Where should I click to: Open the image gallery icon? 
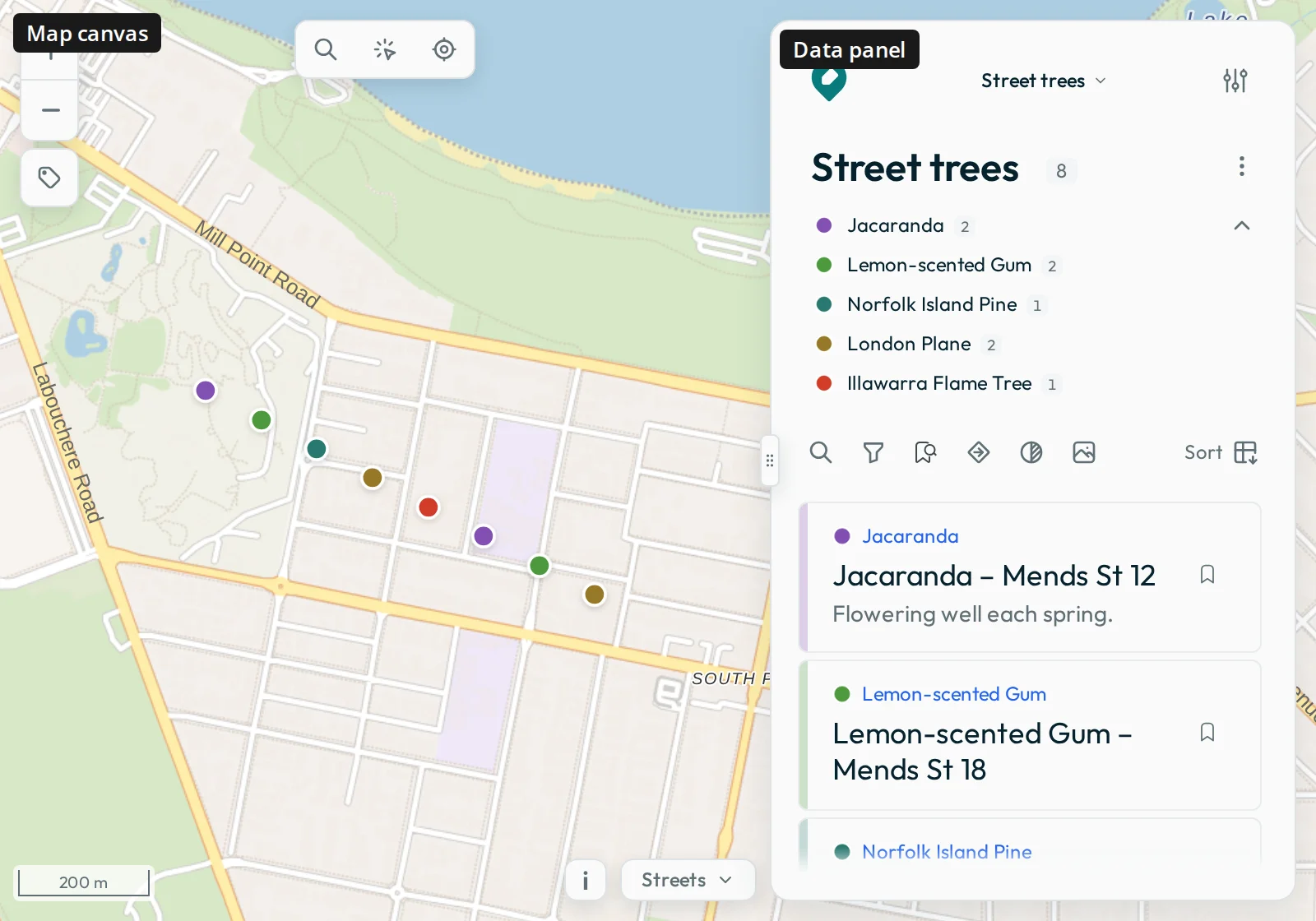point(1084,452)
